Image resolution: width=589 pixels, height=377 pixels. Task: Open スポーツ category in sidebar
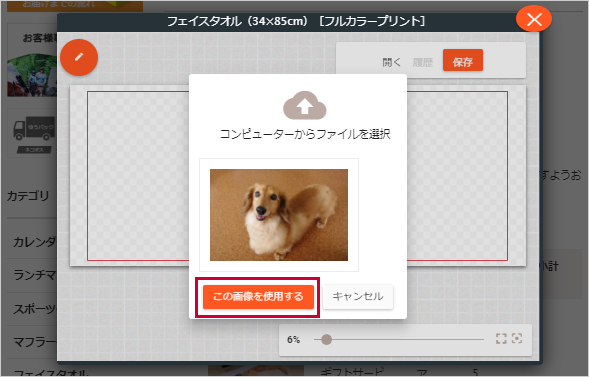35,309
